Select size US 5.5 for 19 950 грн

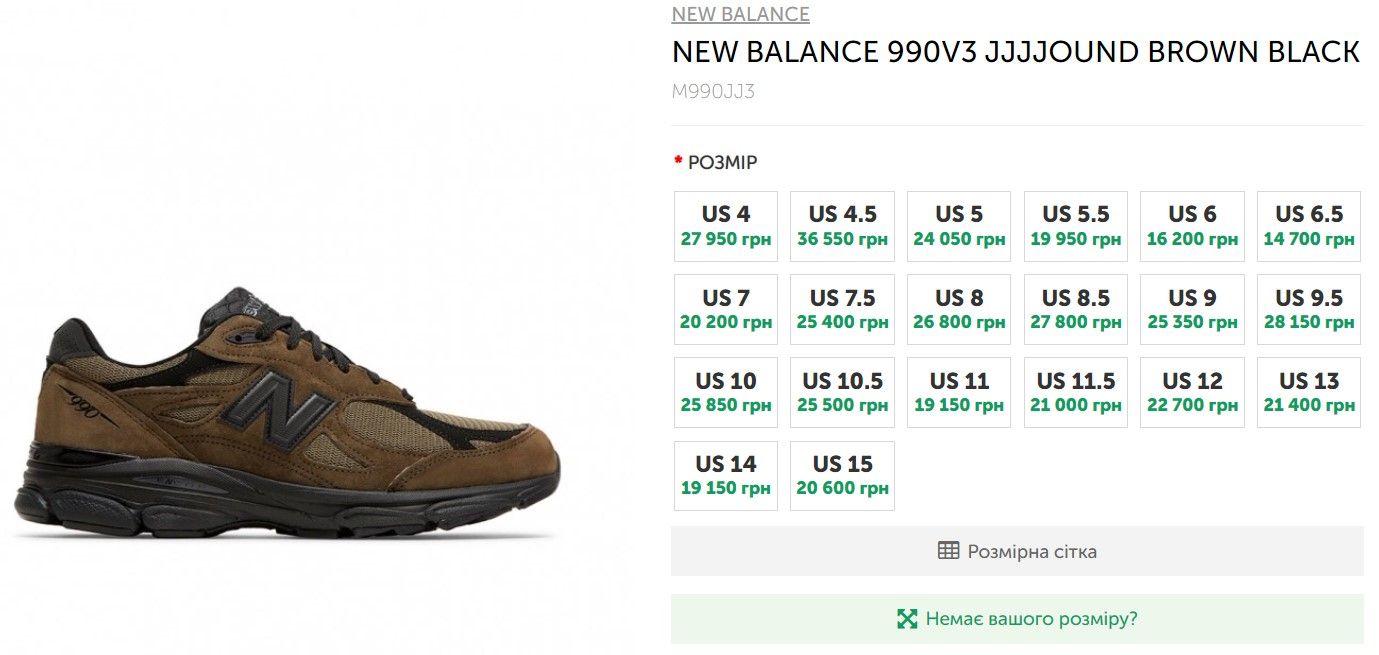(x=1075, y=226)
